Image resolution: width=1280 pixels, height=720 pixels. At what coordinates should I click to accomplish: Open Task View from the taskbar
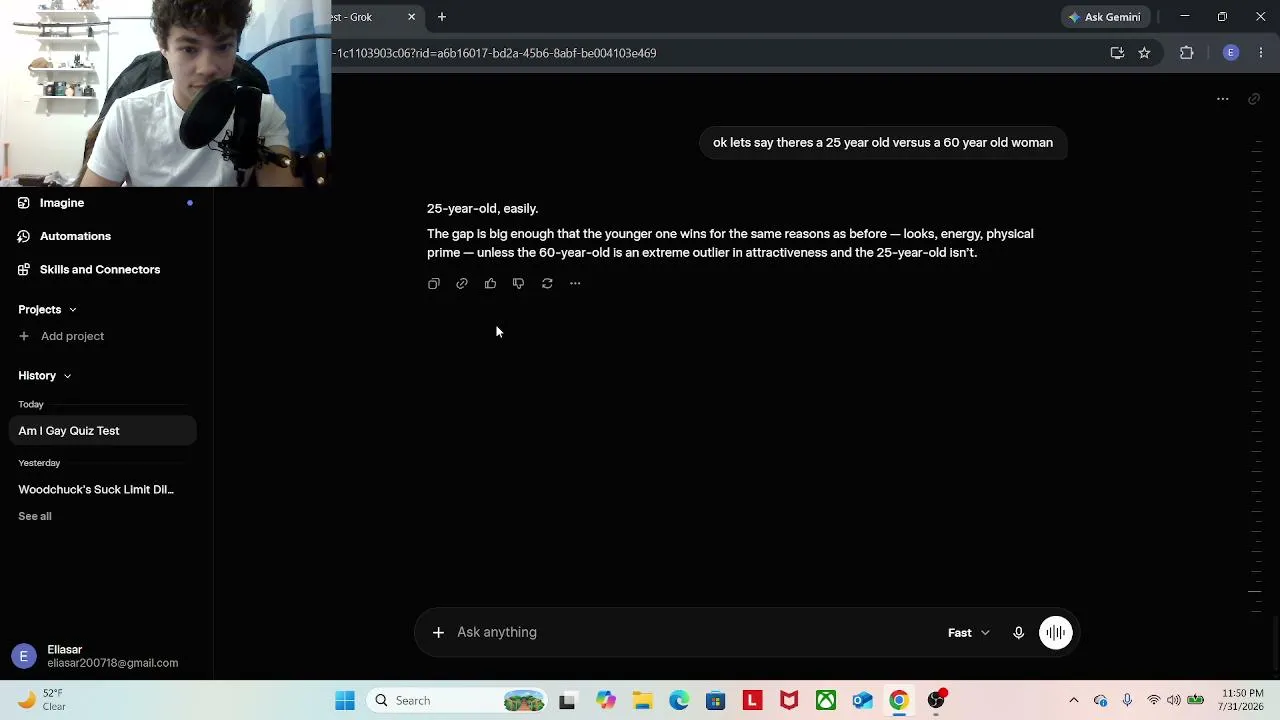pos(567,701)
